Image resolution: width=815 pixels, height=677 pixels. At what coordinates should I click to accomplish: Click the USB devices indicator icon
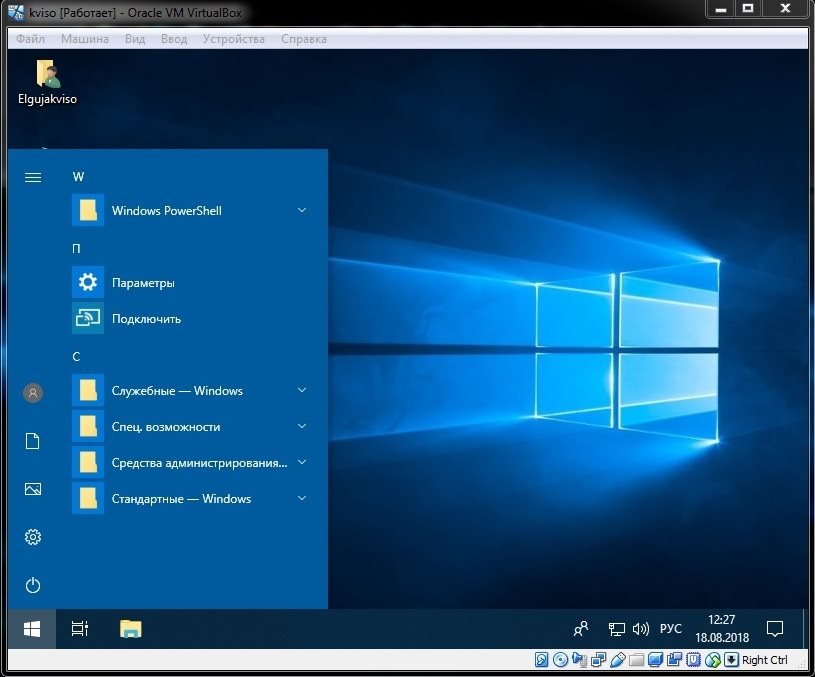(617, 660)
